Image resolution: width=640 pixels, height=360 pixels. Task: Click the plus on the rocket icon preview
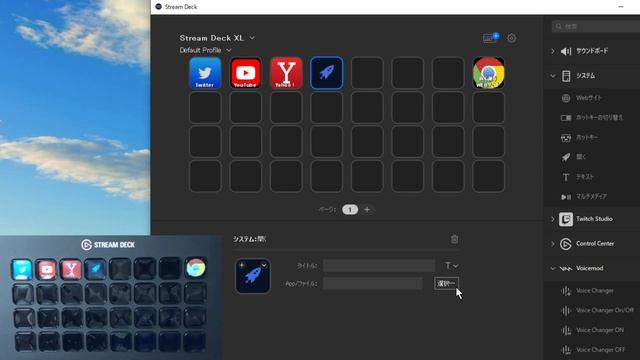tap(242, 265)
